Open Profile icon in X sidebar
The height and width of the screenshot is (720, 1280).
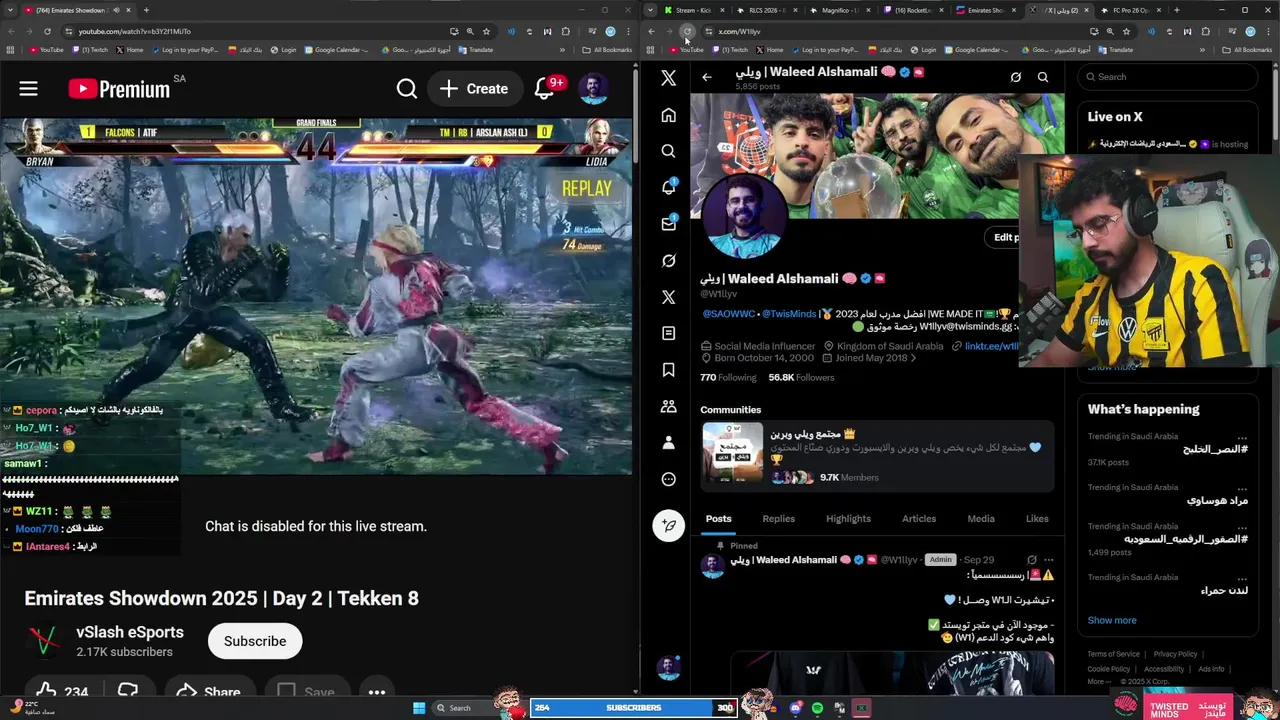click(x=669, y=443)
